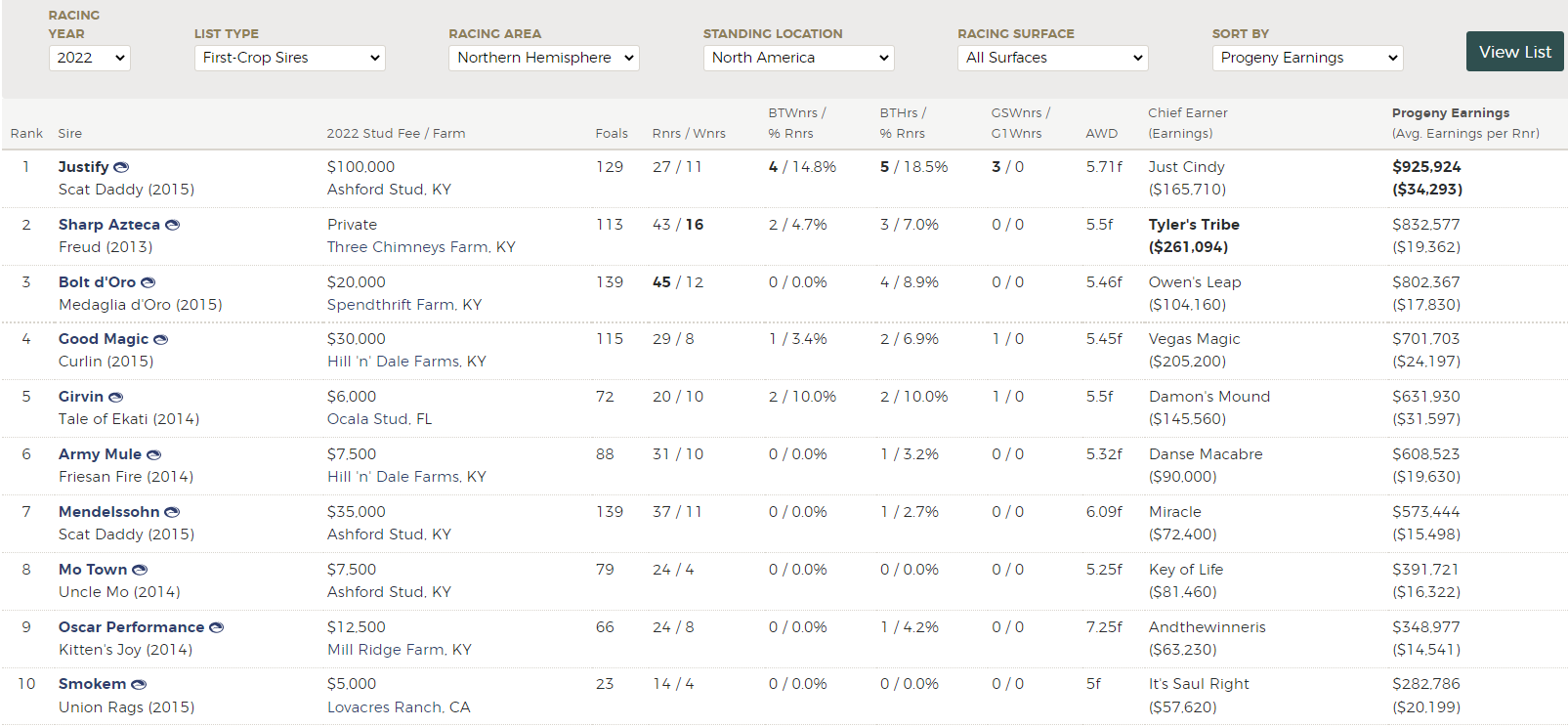Open the Racing Surface dropdown
This screenshot has height=727, width=1568.
coord(1052,58)
